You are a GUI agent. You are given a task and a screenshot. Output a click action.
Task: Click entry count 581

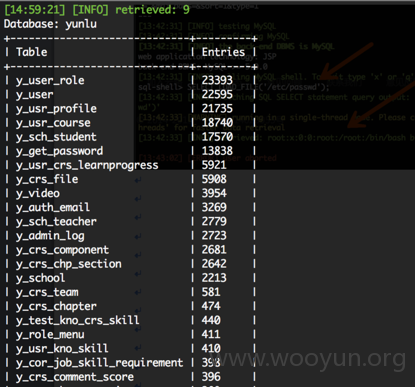(x=211, y=292)
